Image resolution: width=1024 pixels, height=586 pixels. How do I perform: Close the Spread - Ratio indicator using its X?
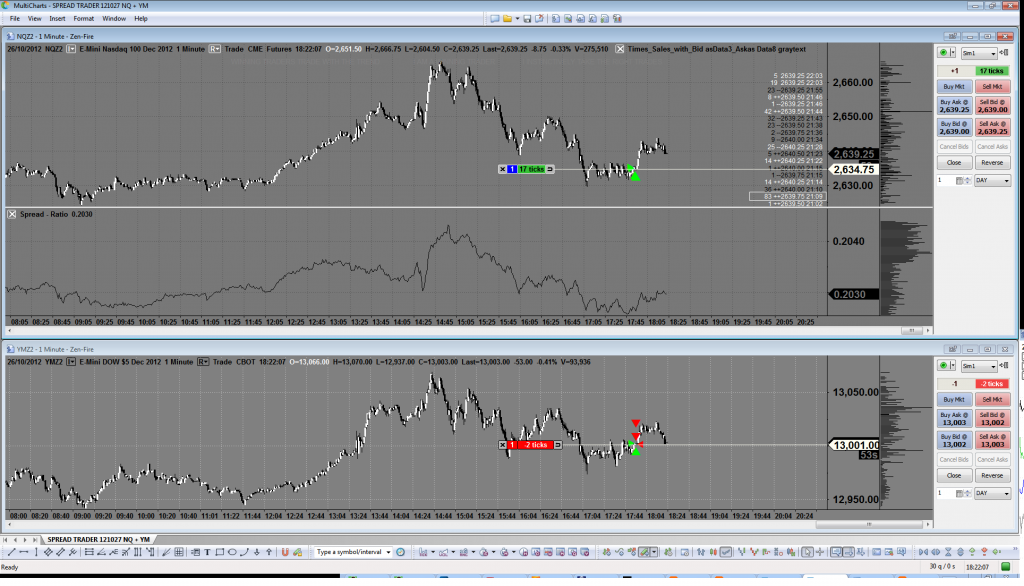[x=12, y=214]
